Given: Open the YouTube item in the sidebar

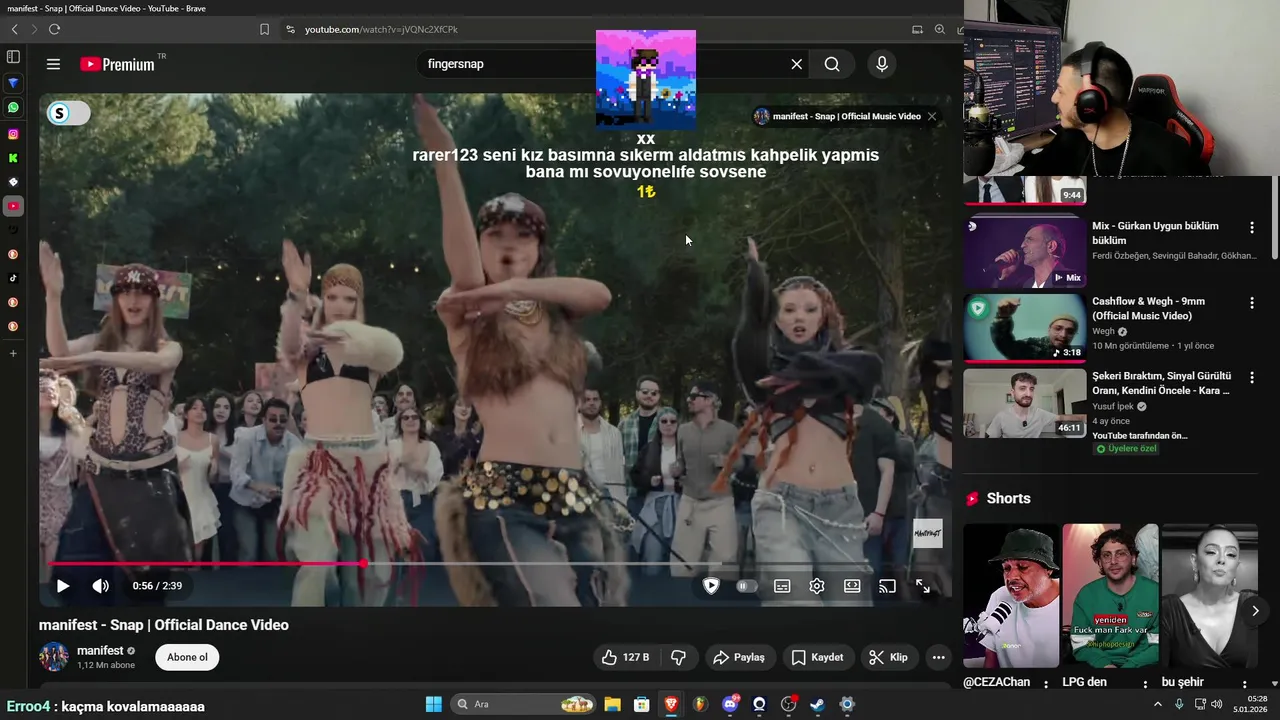Looking at the screenshot, I should [13, 206].
